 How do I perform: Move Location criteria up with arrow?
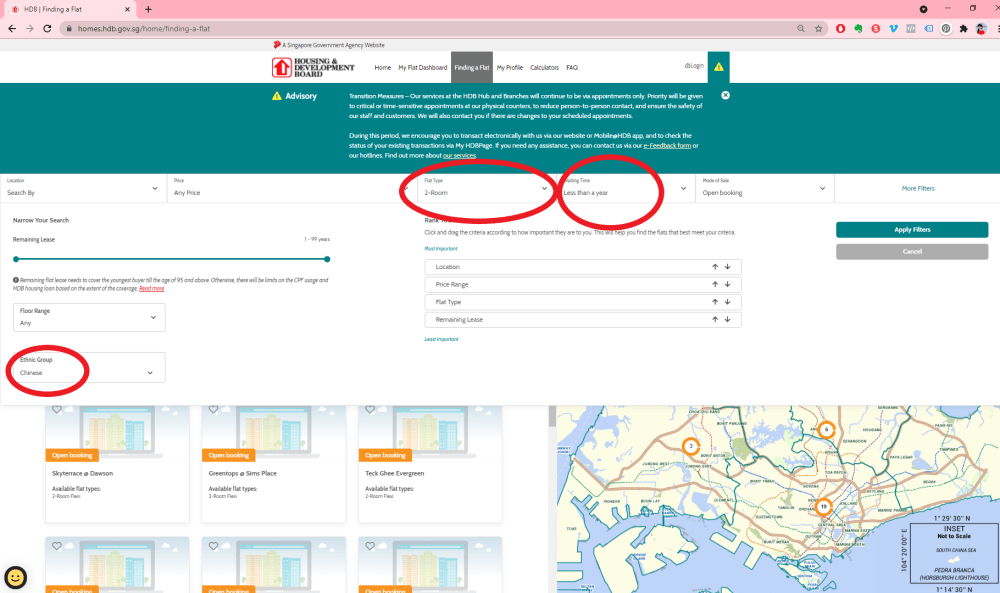715,267
